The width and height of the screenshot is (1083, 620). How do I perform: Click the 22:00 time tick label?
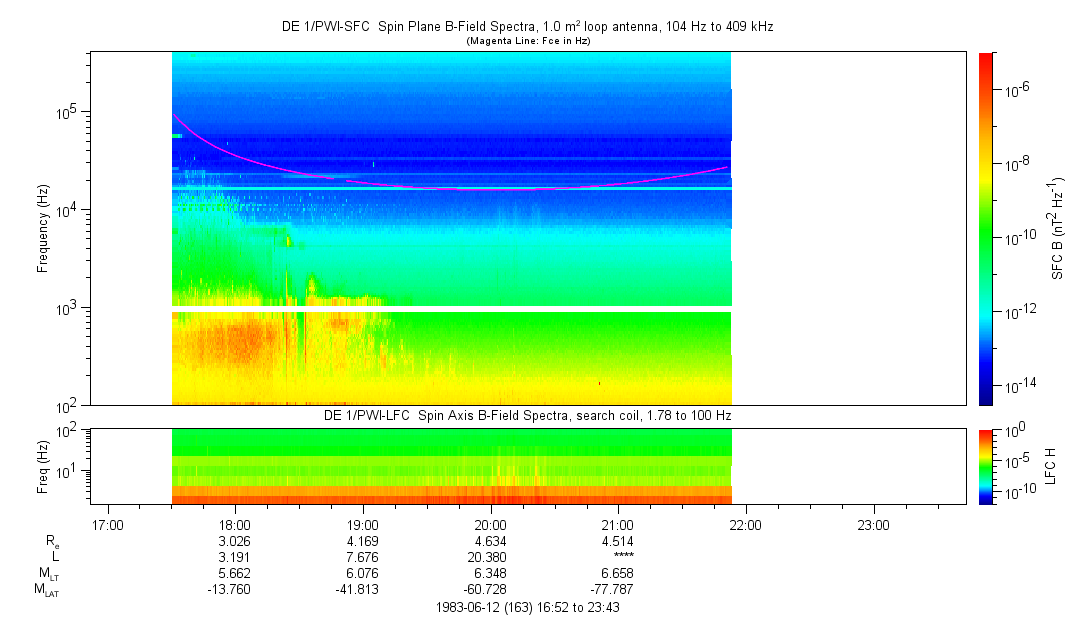[x=746, y=524]
